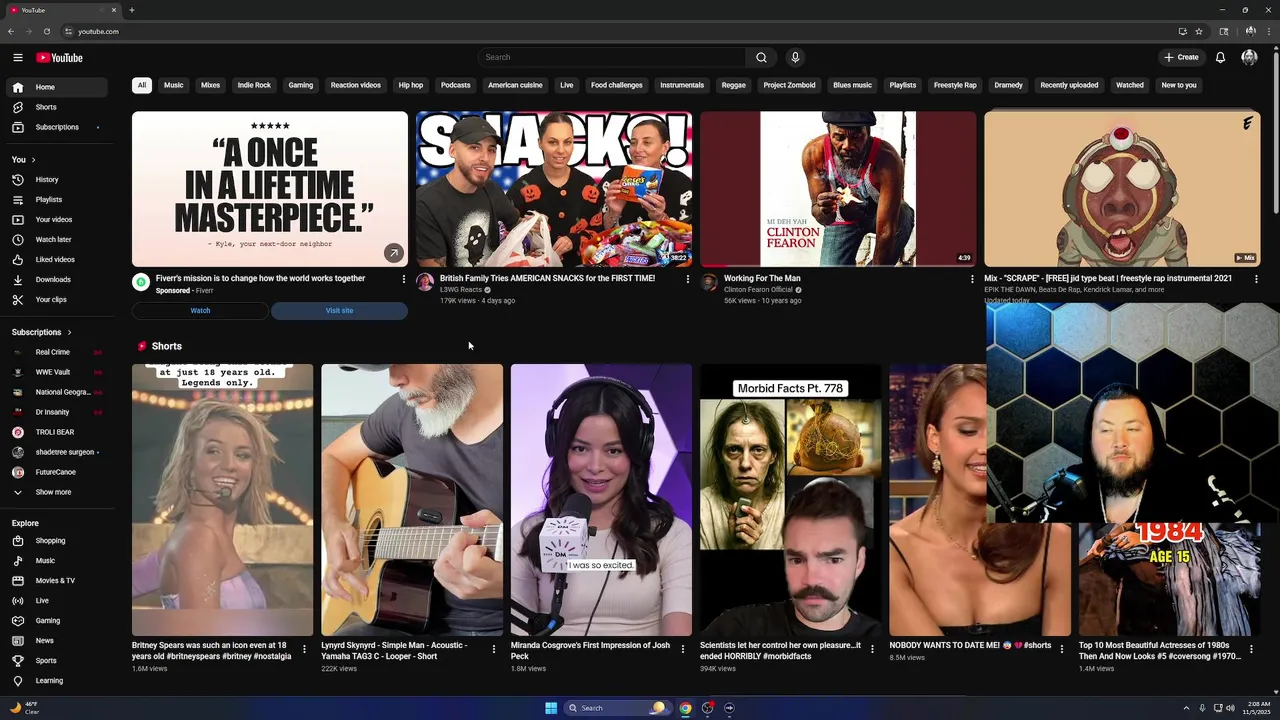Click Watch on the Fiverr ad

tap(200, 310)
